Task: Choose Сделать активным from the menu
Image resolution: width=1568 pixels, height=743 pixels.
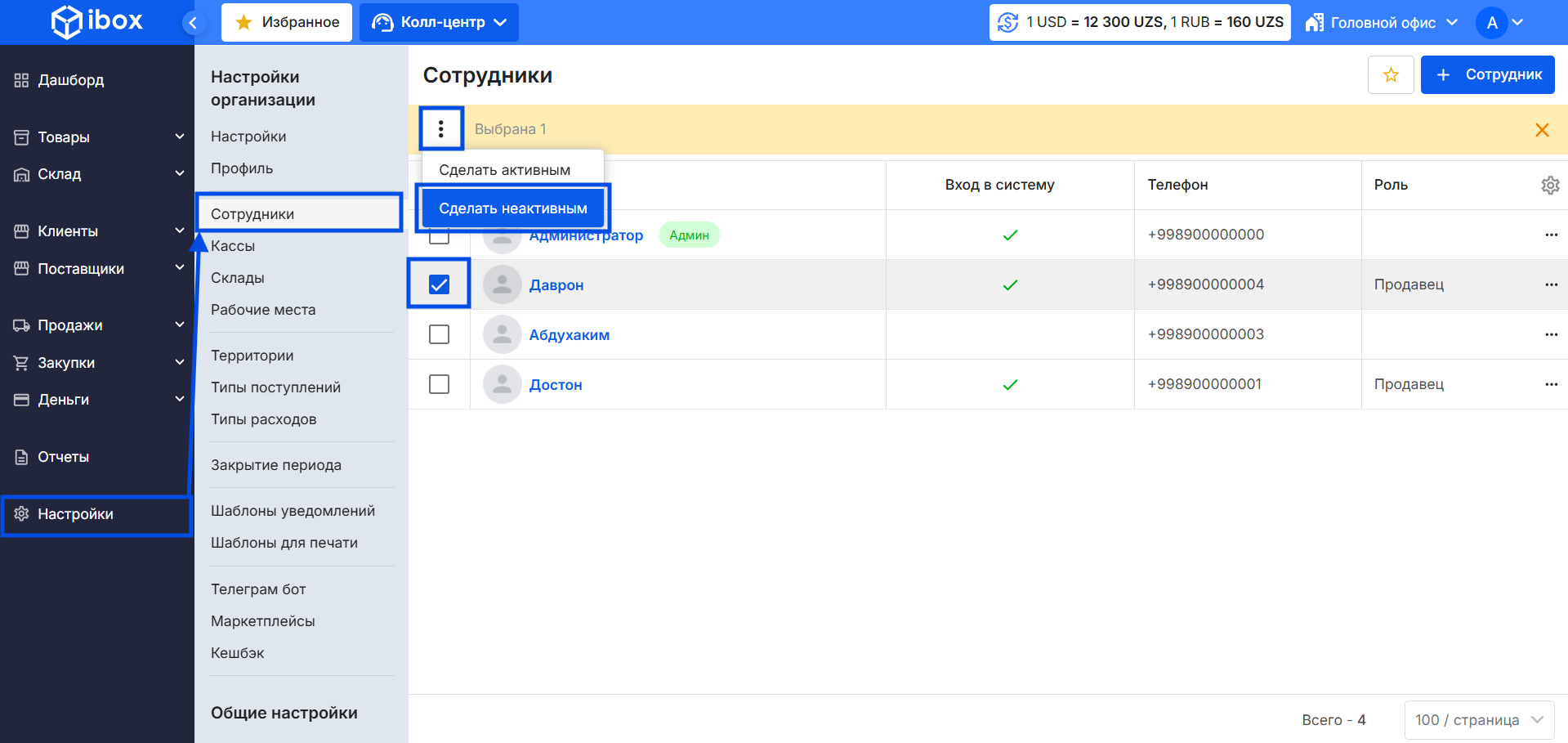Action: coord(505,170)
